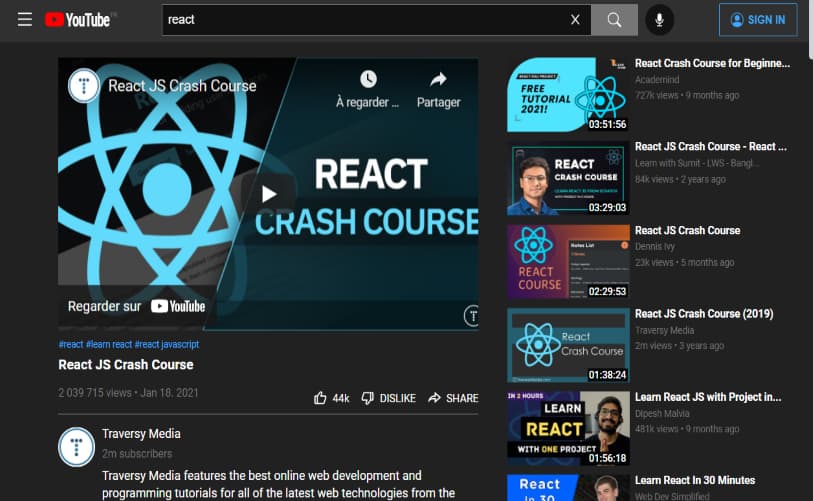Click the SHARE button below video

[x=453, y=398]
